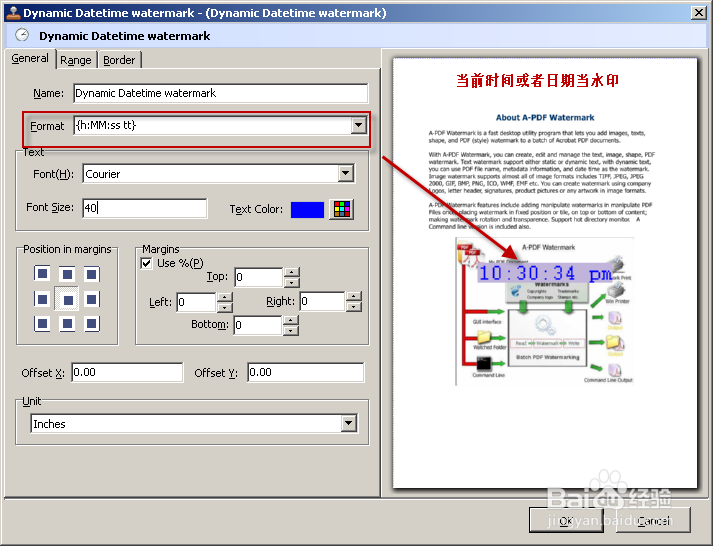713x546 pixels.
Task: Click the blue Text Color swatch
Action: (x=307, y=210)
